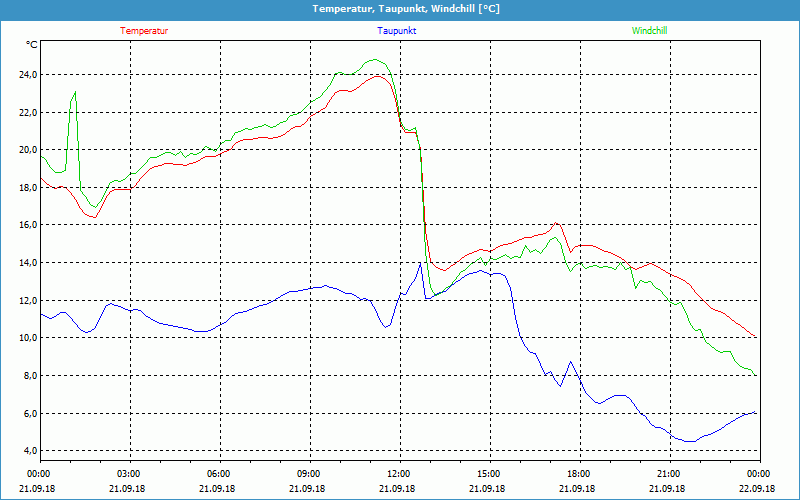Click the 03:00 x-axis time label
The image size is (800, 500).
[129, 474]
